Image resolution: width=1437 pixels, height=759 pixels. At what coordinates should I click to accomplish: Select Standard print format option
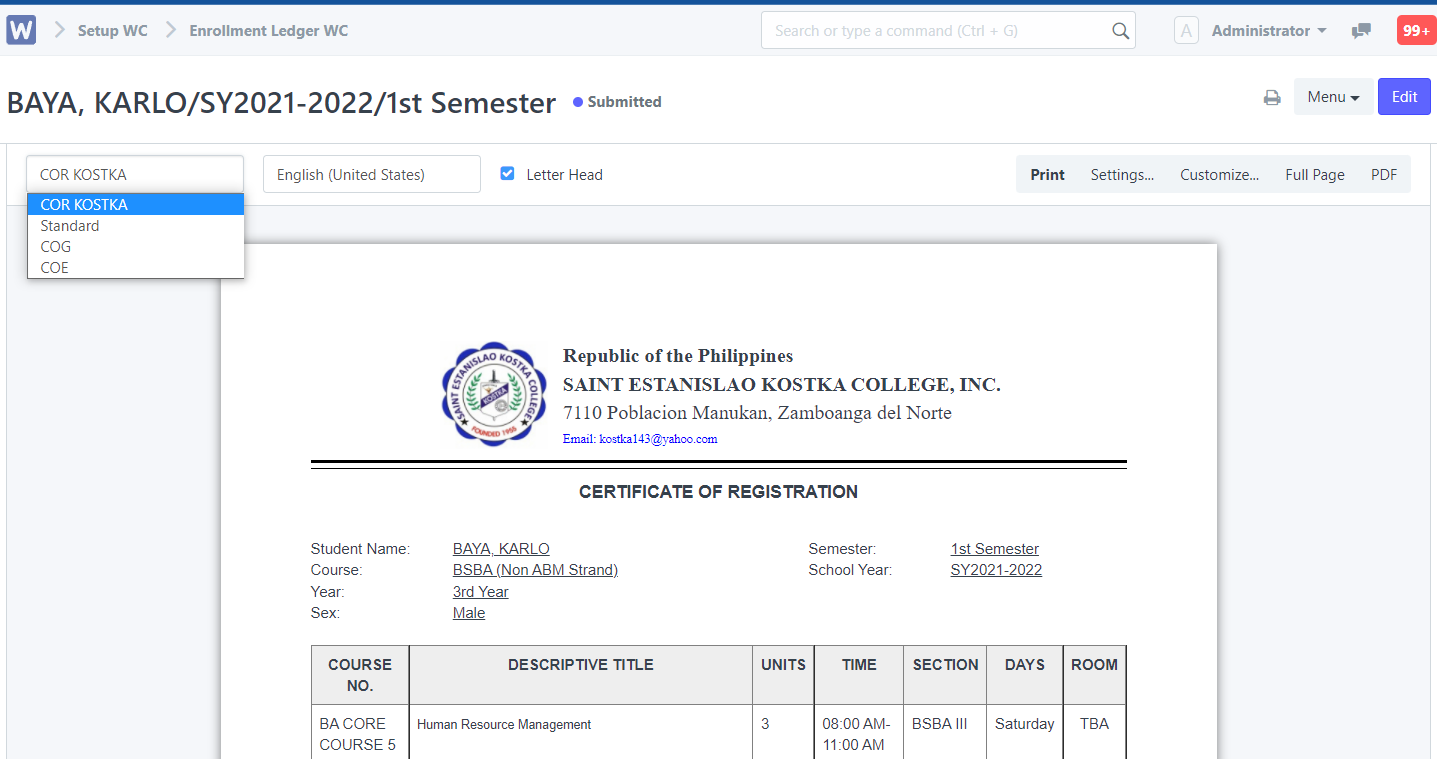click(x=70, y=226)
